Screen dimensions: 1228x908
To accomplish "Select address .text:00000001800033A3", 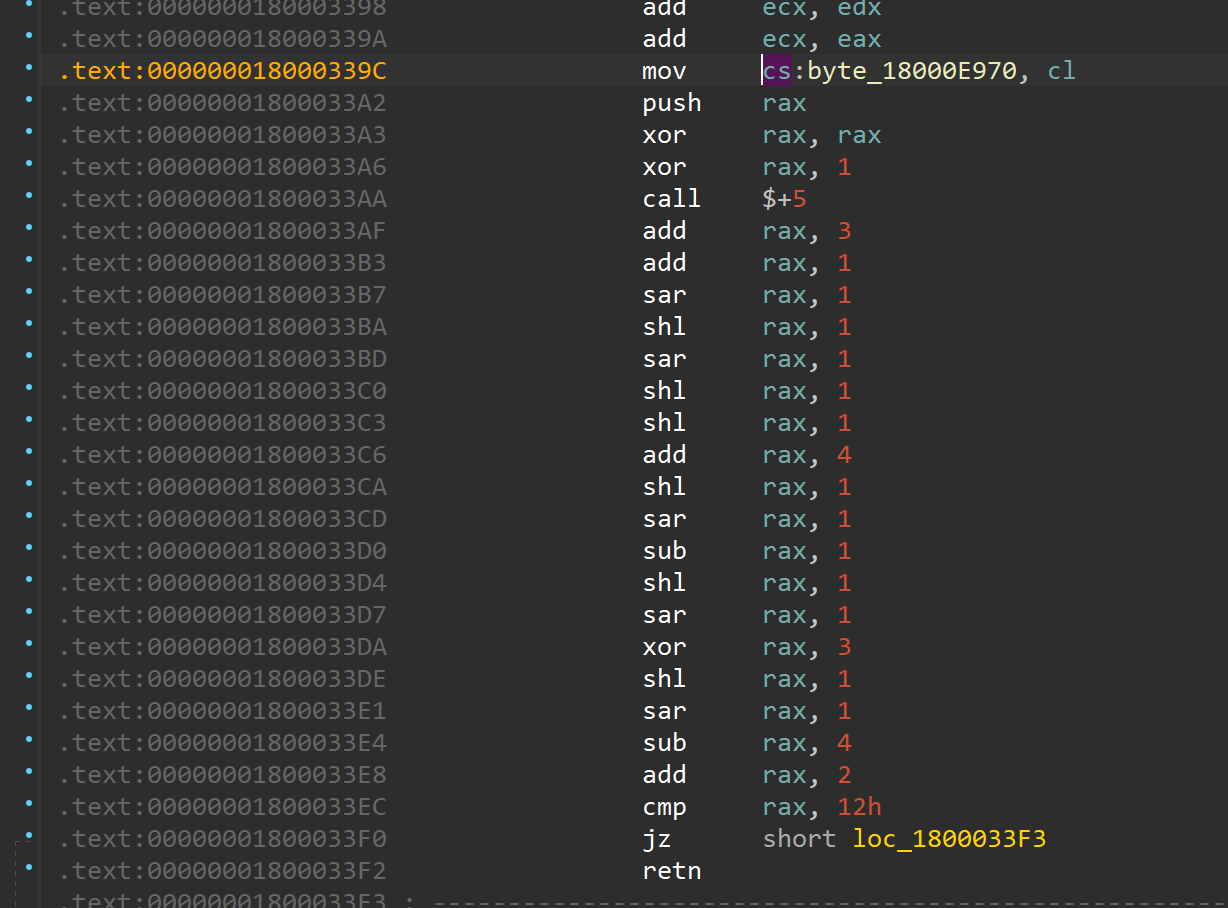I will [223, 135].
